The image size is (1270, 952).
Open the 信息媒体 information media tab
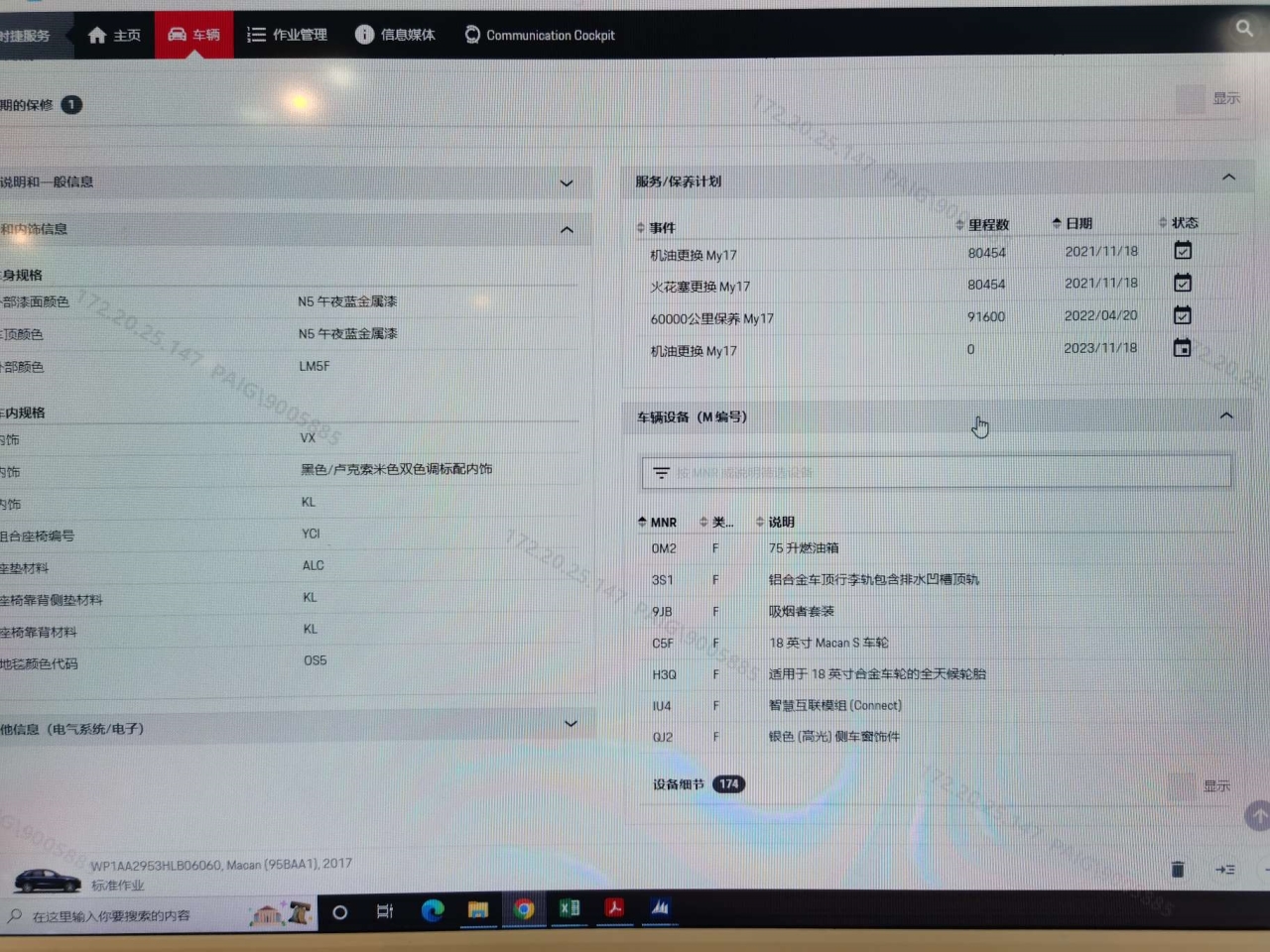click(x=395, y=35)
